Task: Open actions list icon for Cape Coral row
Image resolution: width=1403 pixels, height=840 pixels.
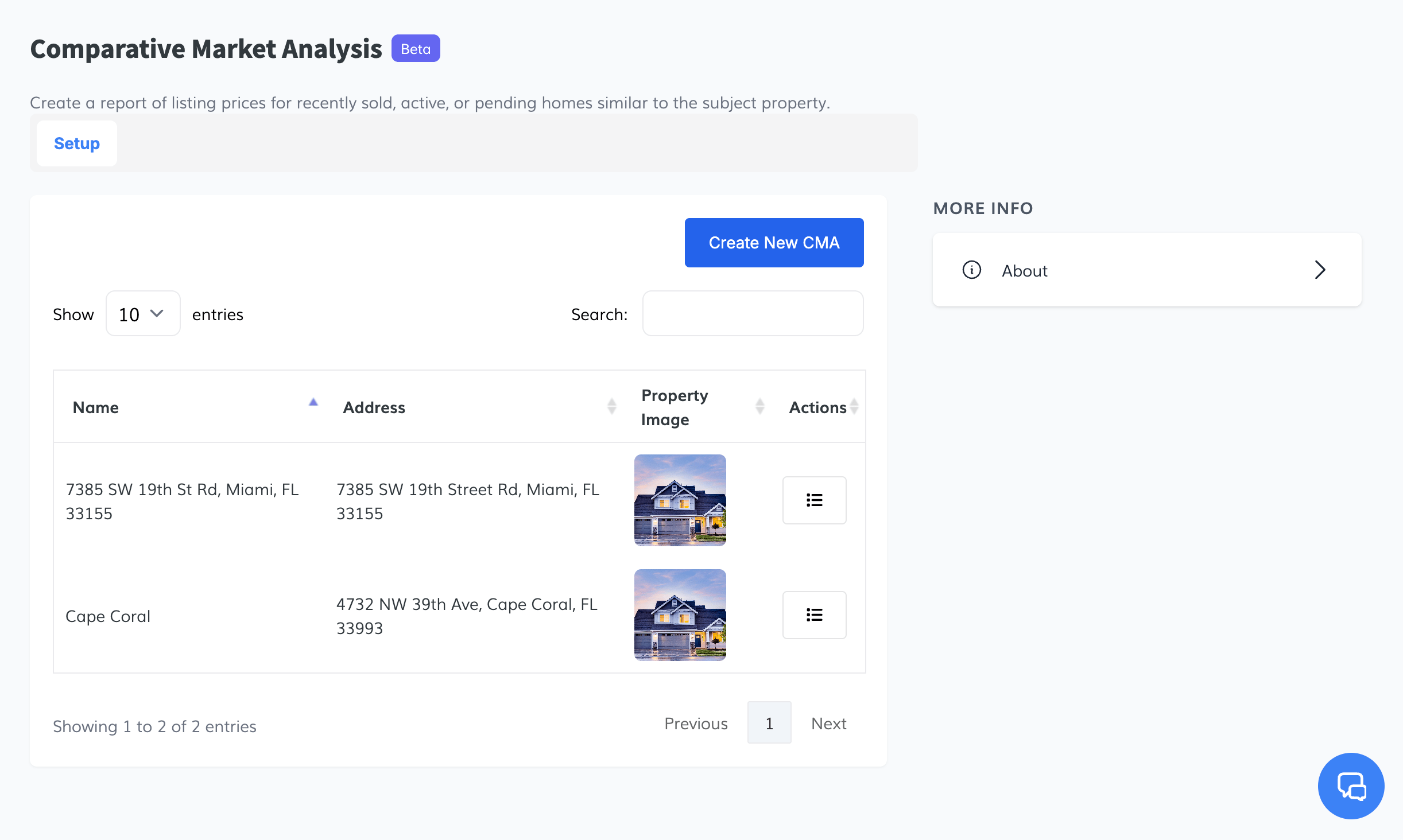Action: (x=813, y=615)
